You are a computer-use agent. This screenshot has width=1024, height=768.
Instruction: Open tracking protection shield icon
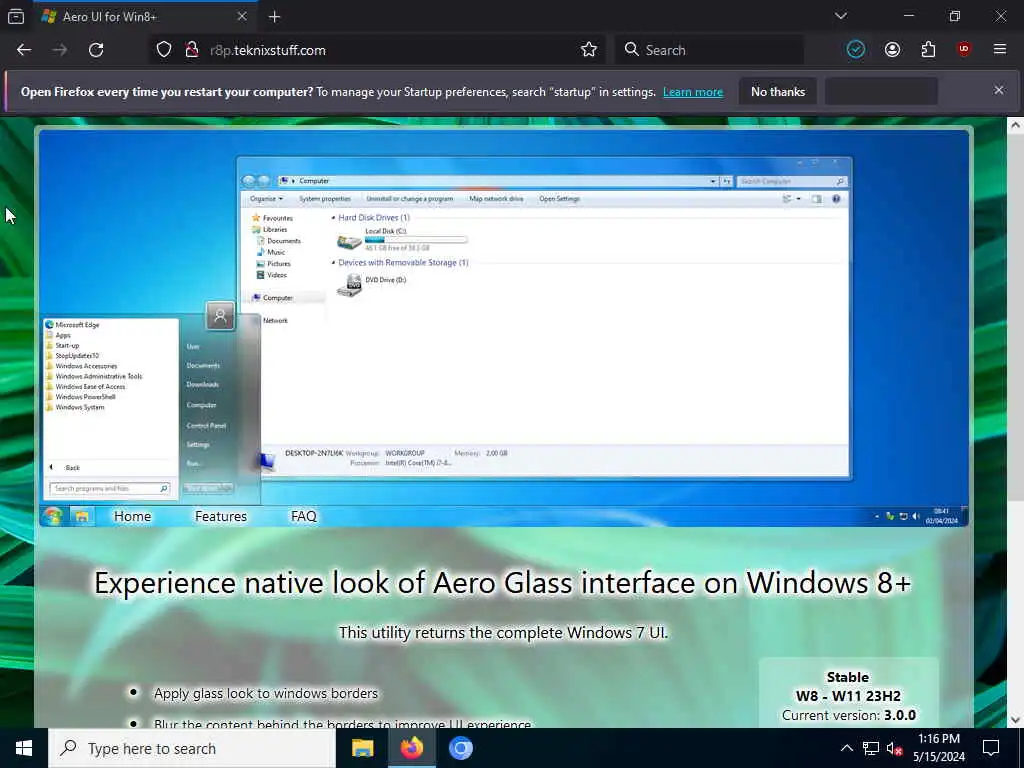pos(164,50)
